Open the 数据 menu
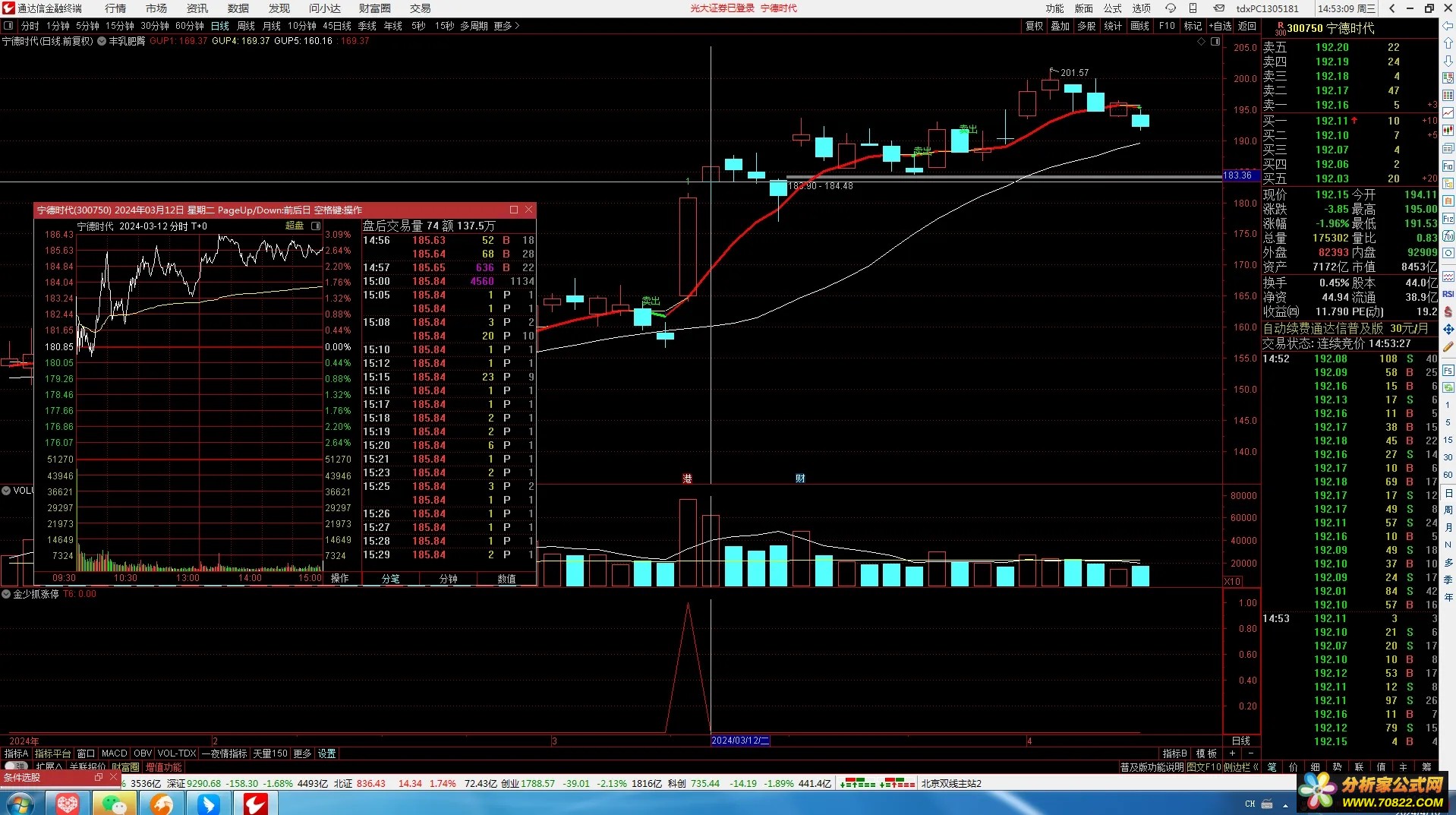Viewport: 1456px width, 815px height. pyautogui.click(x=238, y=8)
